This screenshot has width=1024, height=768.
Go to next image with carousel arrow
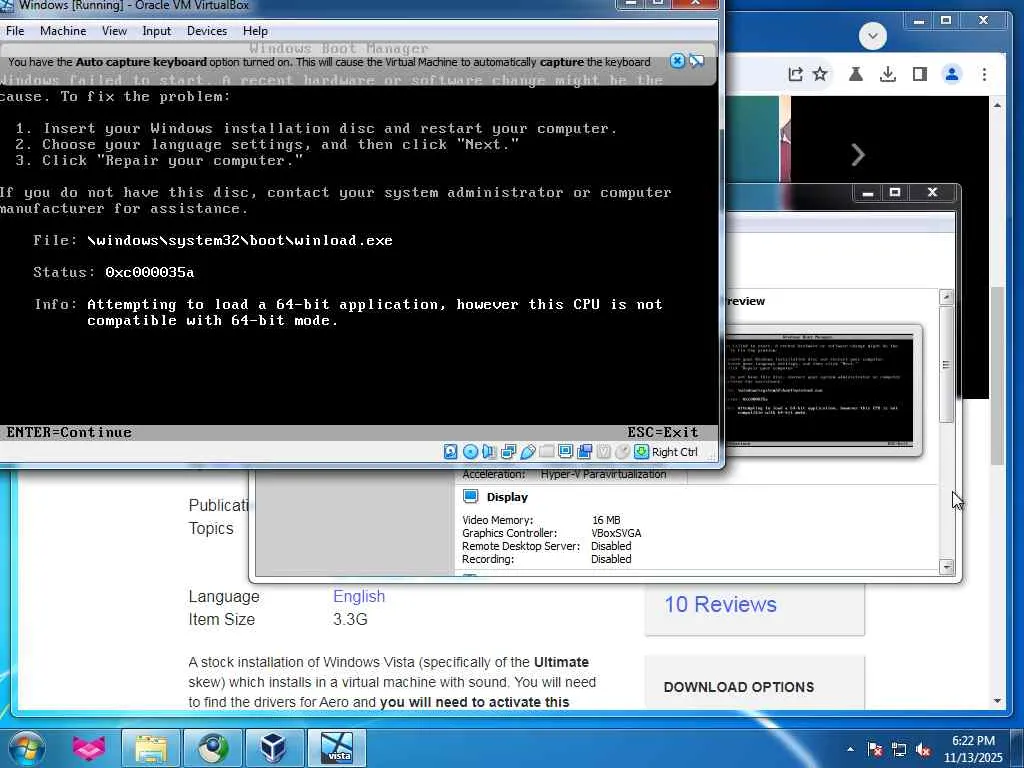[858, 155]
